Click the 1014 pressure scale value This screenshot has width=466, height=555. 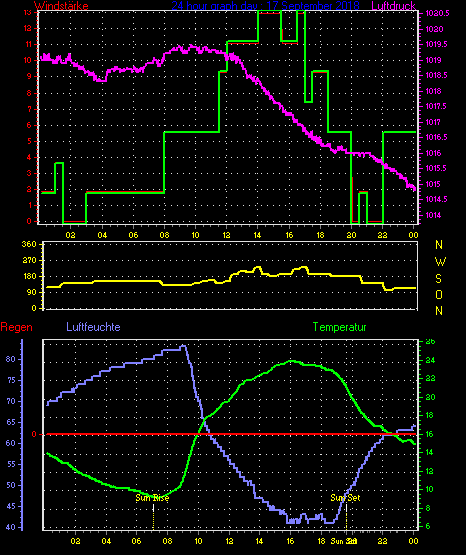[433, 215]
